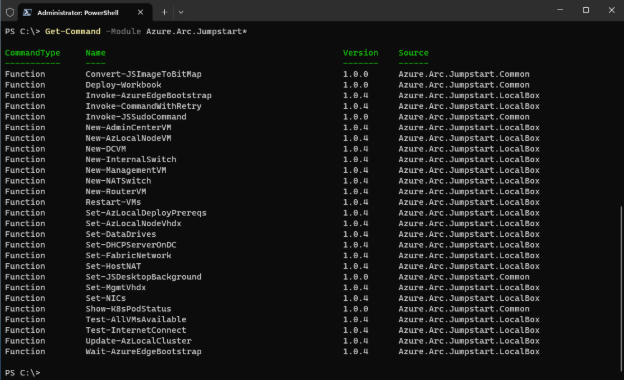Click Set-HostNAT function name
This screenshot has height=380, width=624.
pos(113,266)
